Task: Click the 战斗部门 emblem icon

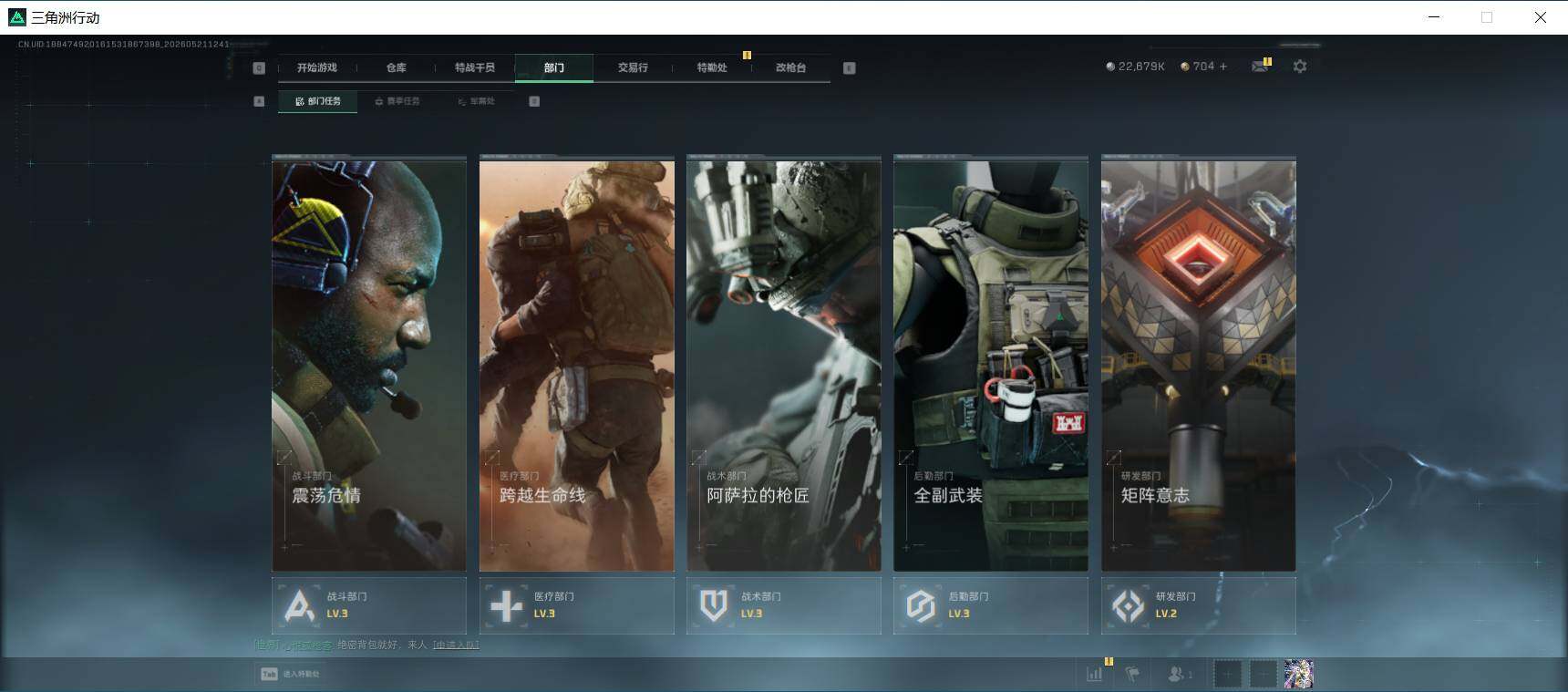Action: [x=299, y=605]
